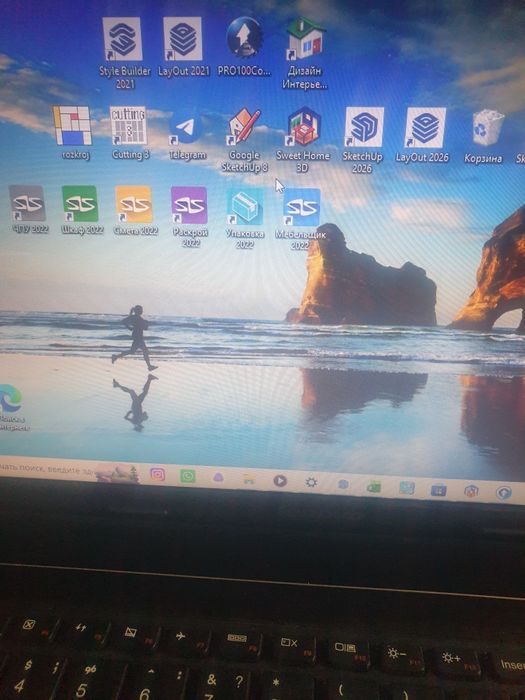Open the Cutting 3 shortcut

click(129, 125)
